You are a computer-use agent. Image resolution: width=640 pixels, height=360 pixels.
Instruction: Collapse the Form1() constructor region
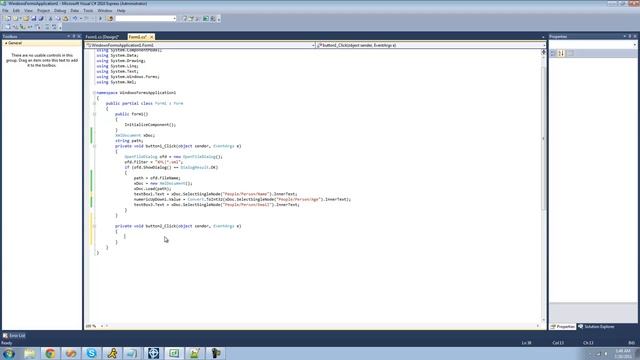(x=94, y=114)
